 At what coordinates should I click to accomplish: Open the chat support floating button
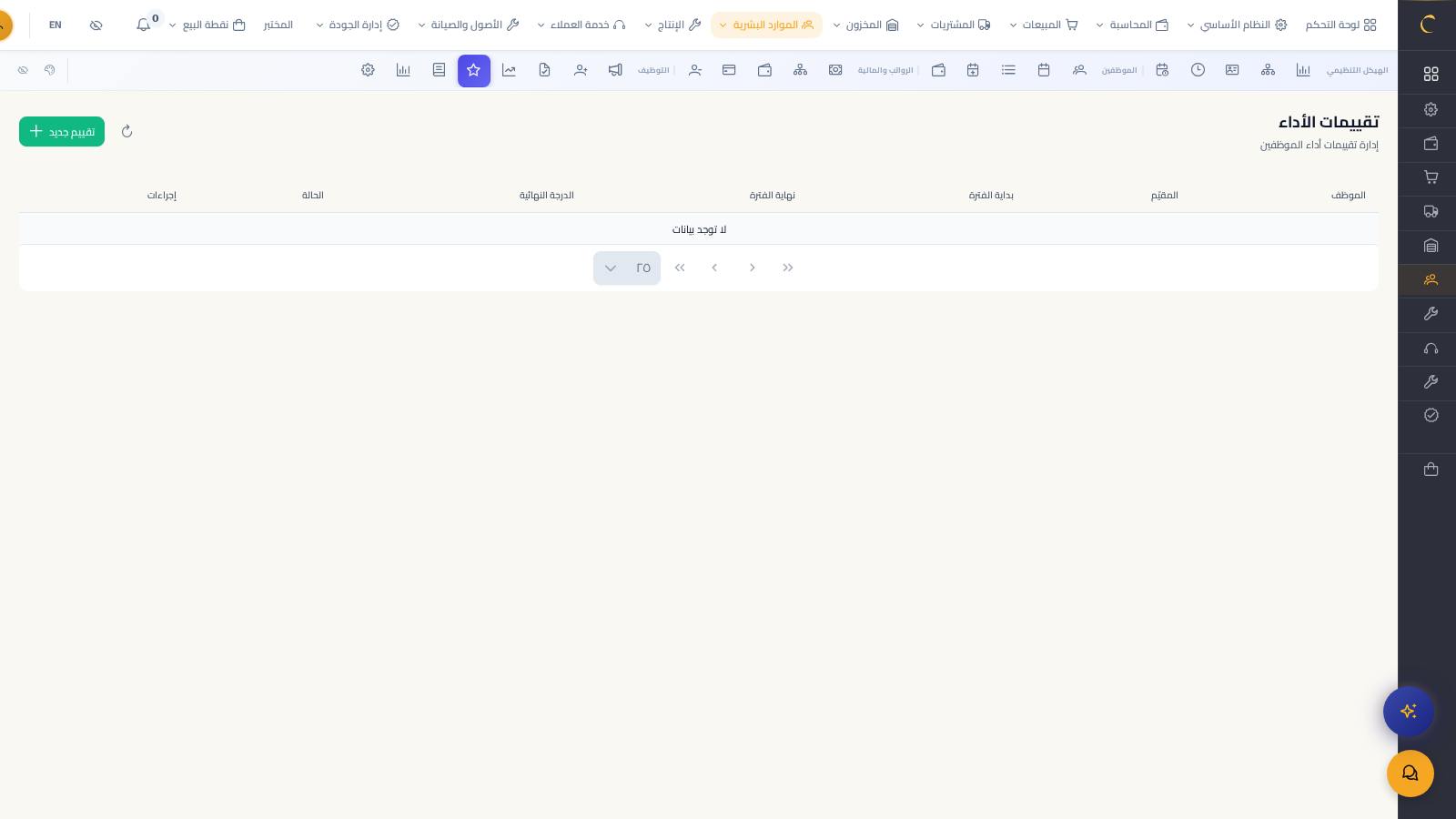(x=1410, y=773)
